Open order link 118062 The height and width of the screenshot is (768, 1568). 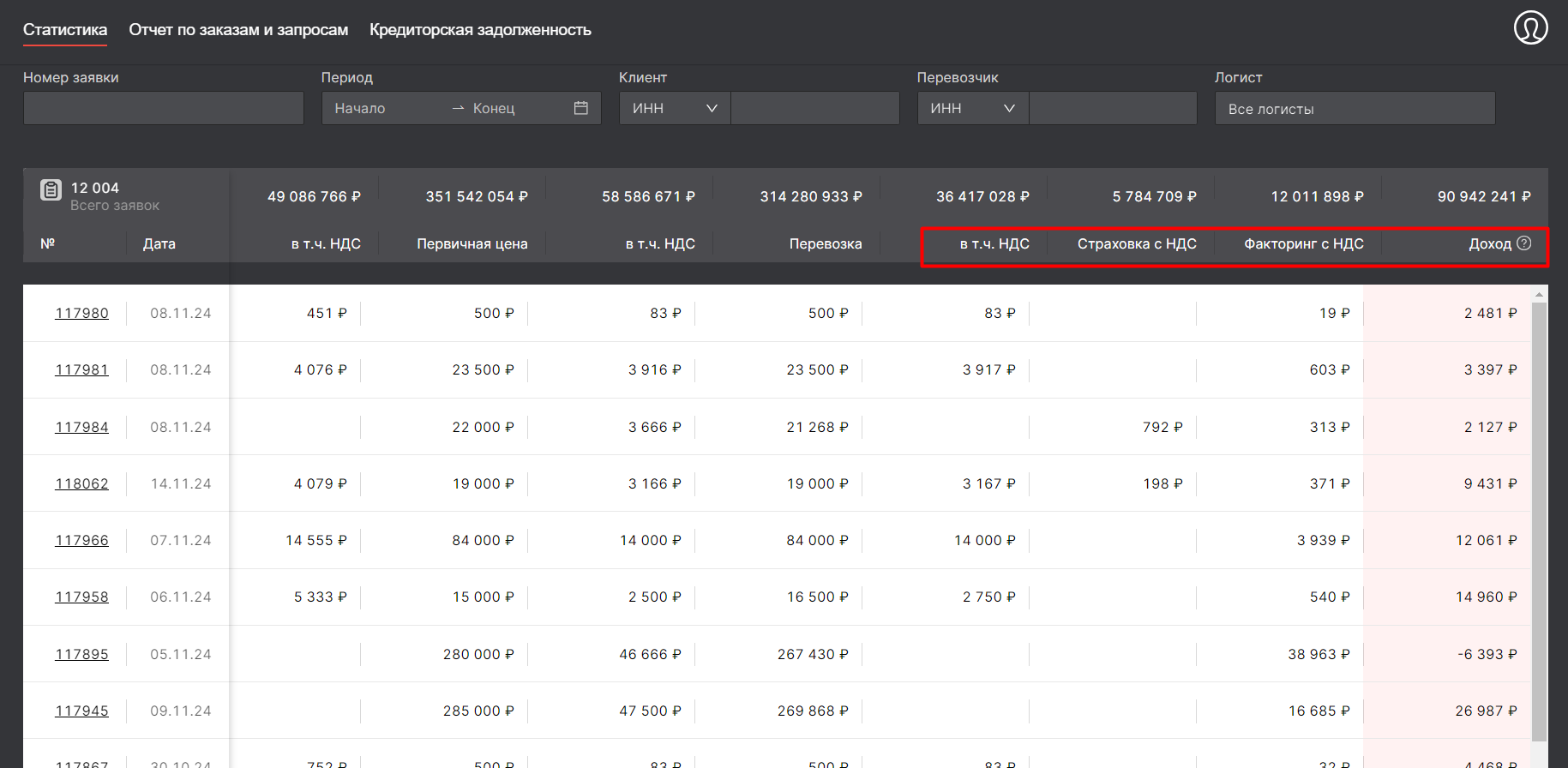(82, 483)
